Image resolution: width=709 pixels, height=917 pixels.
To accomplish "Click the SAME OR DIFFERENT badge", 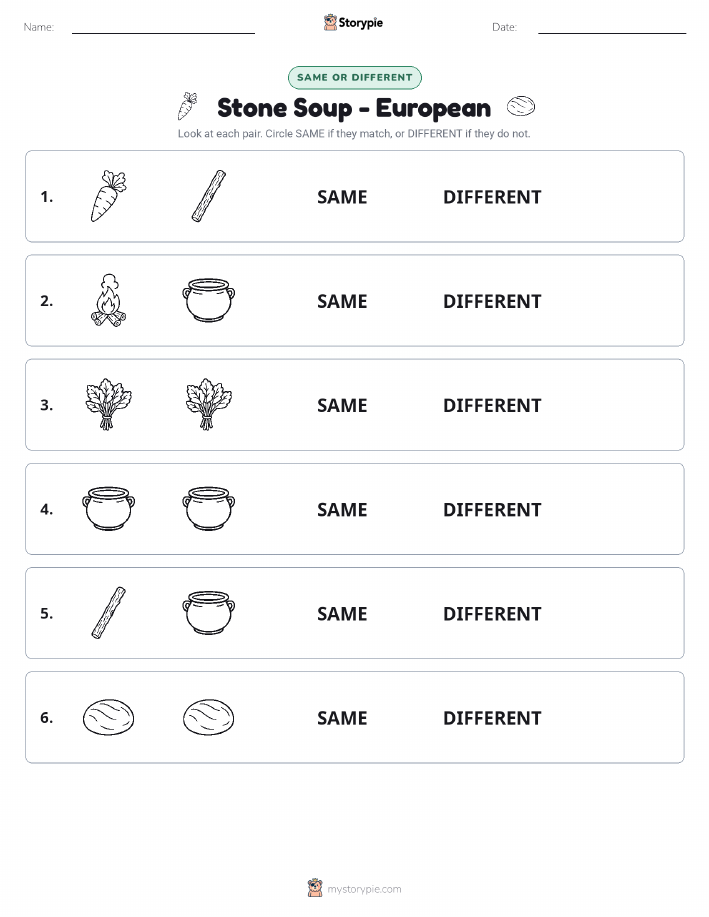I will pos(354,77).
